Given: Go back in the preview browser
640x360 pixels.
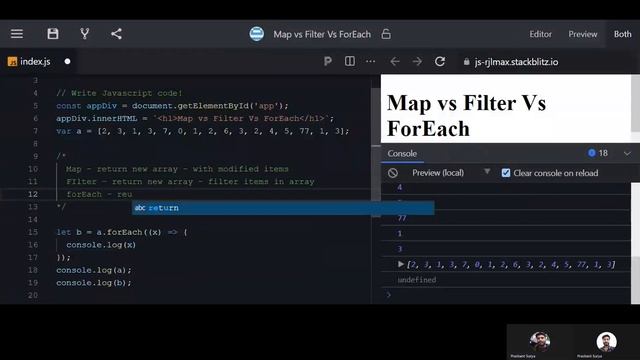Looking at the screenshot, I should tap(395, 62).
